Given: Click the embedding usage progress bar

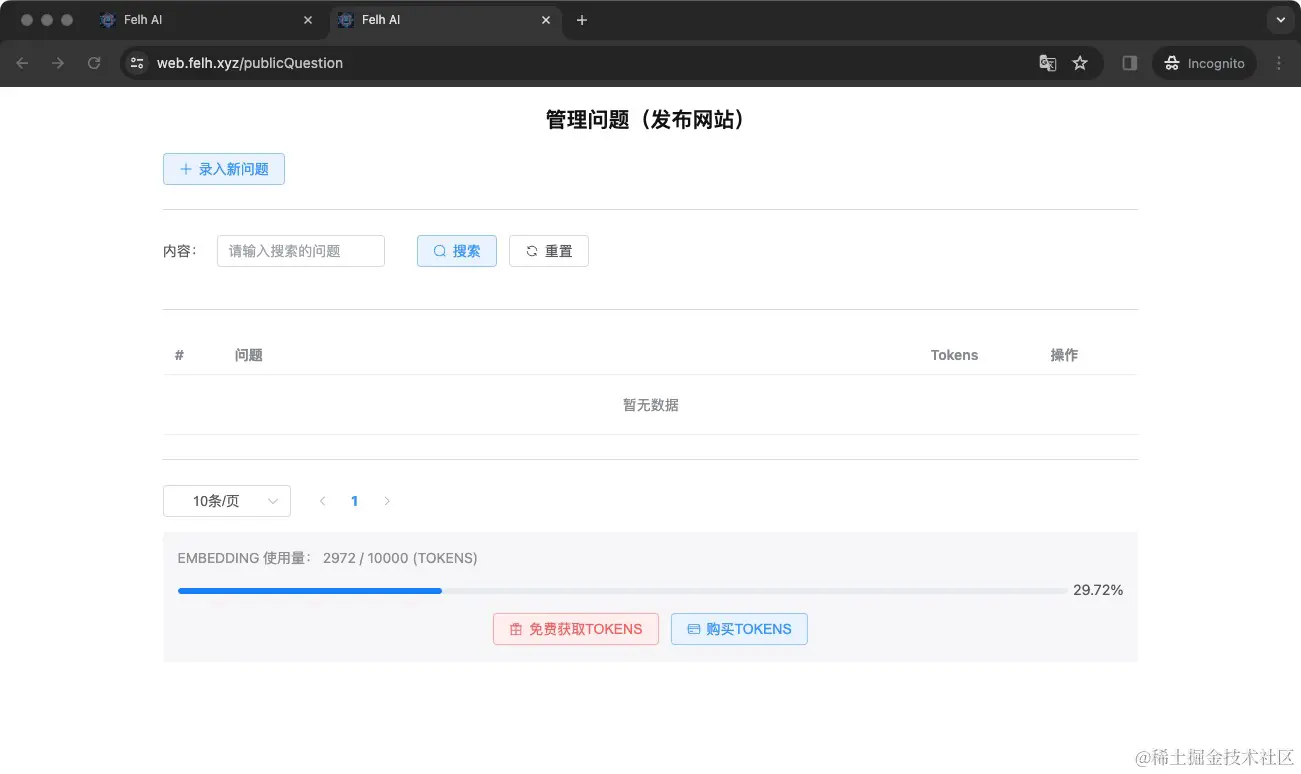Looking at the screenshot, I should (x=622, y=591).
